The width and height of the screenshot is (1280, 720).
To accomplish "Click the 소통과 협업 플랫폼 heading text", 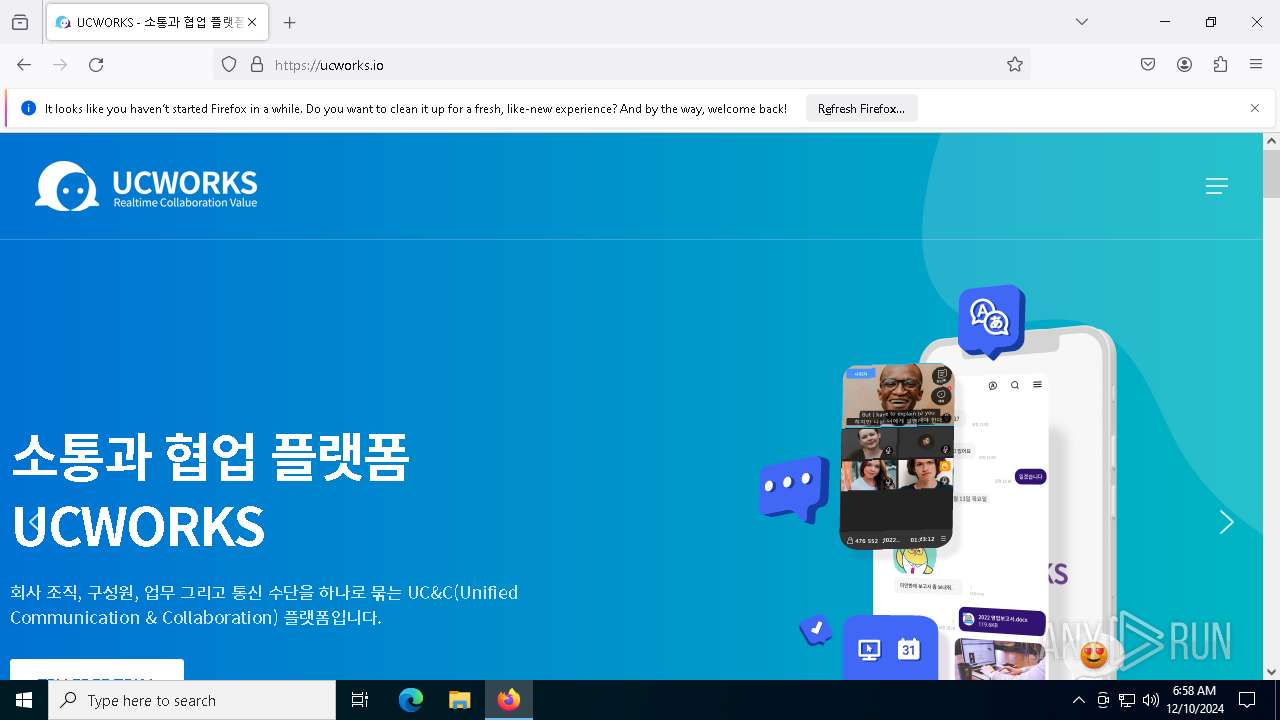I will (x=210, y=459).
